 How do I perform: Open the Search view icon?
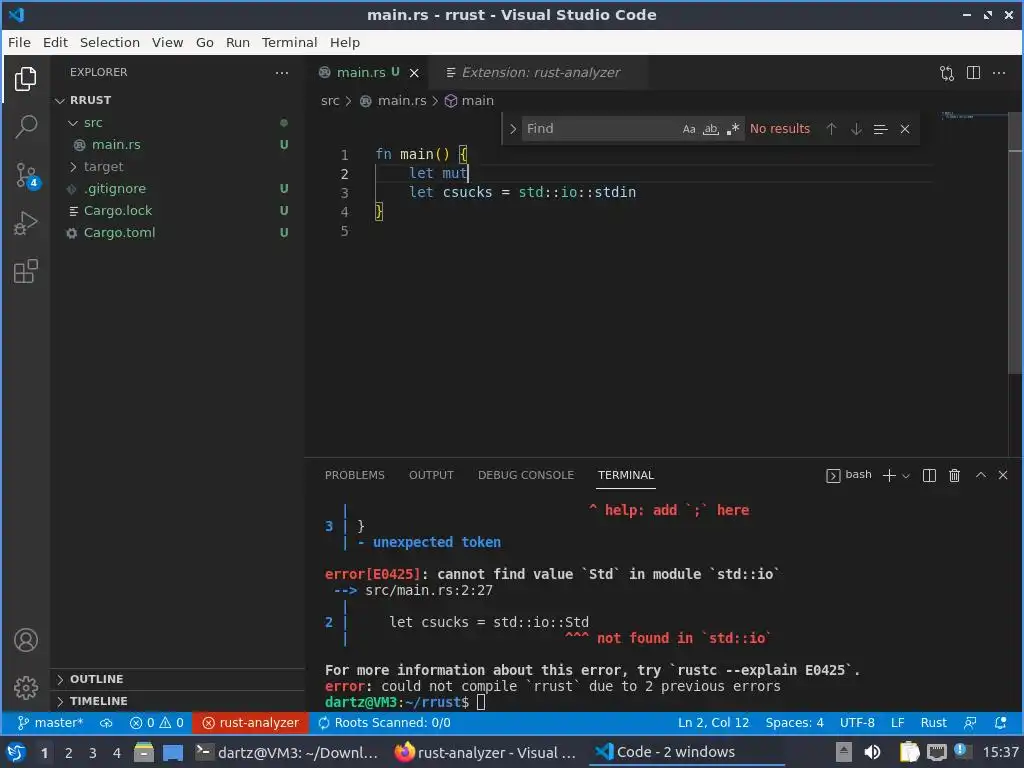pyautogui.click(x=25, y=127)
